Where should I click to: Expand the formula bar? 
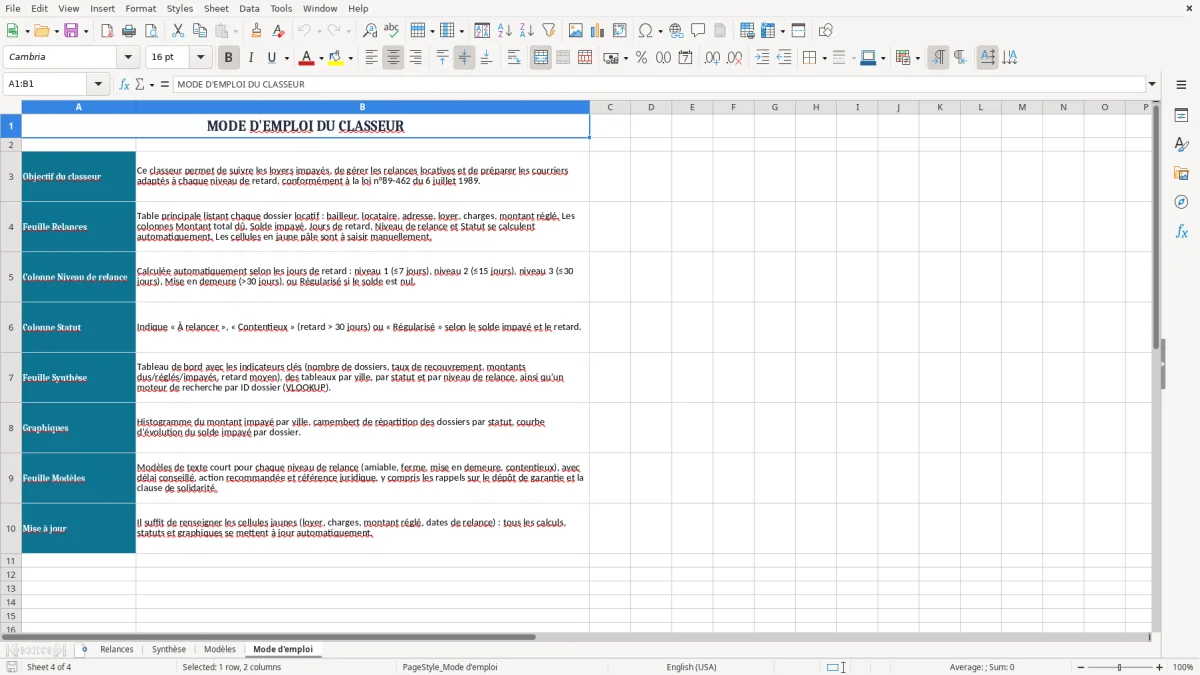[1152, 84]
